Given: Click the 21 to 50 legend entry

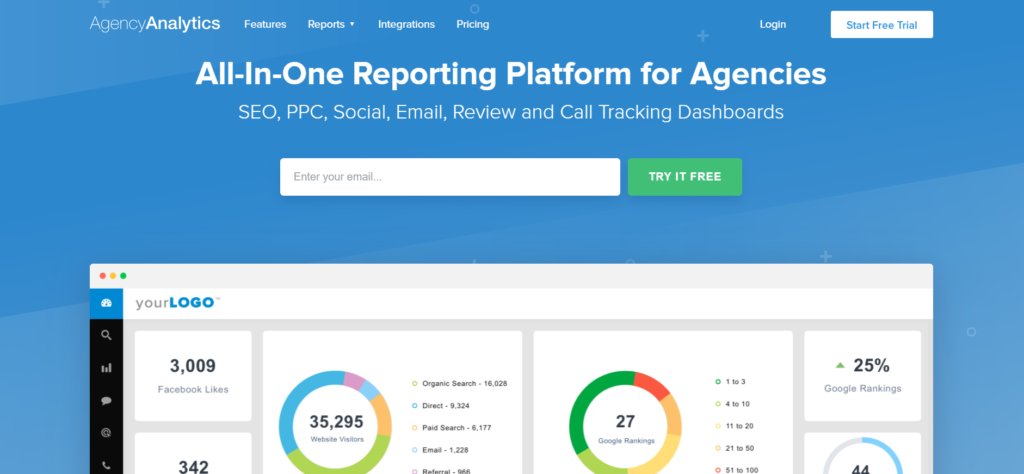Looking at the screenshot, I should coord(734,448).
